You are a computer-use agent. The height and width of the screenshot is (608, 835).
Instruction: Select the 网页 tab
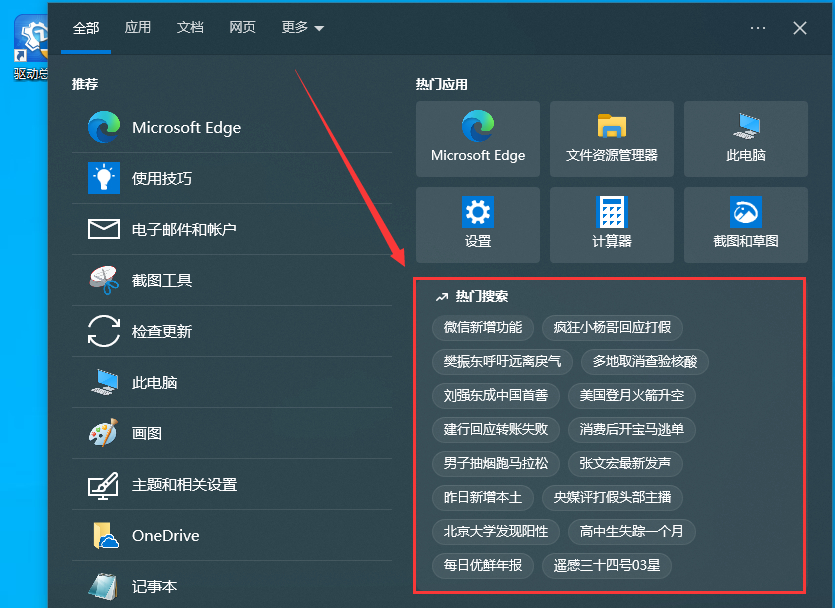point(242,28)
